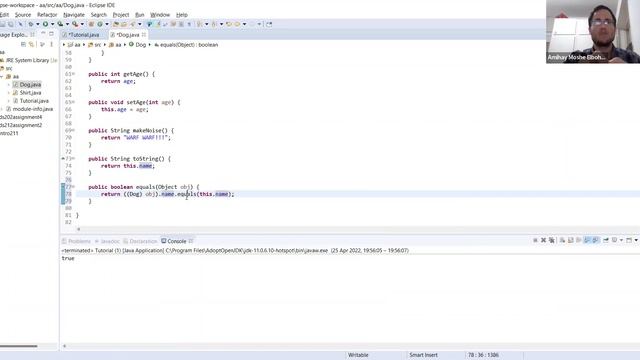This screenshot has height=360, width=640.
Task: Toggle Link with Editor in Package Explorer
Action: [31, 44]
